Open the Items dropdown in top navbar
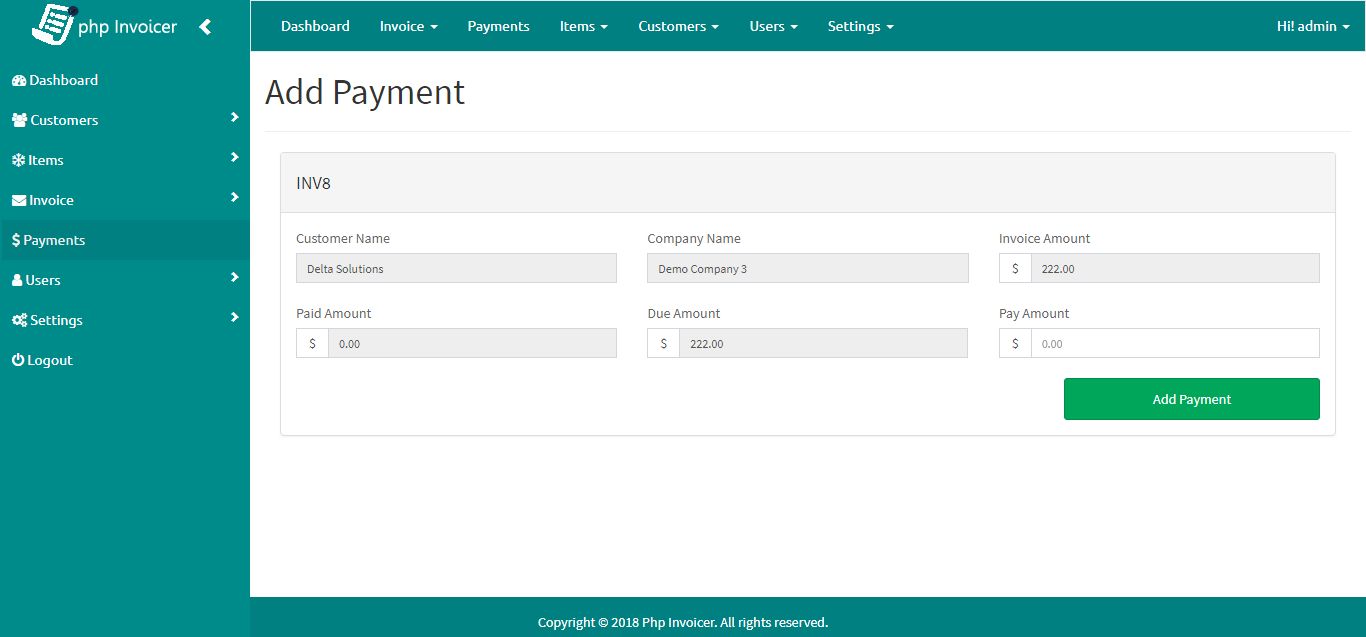 (584, 26)
